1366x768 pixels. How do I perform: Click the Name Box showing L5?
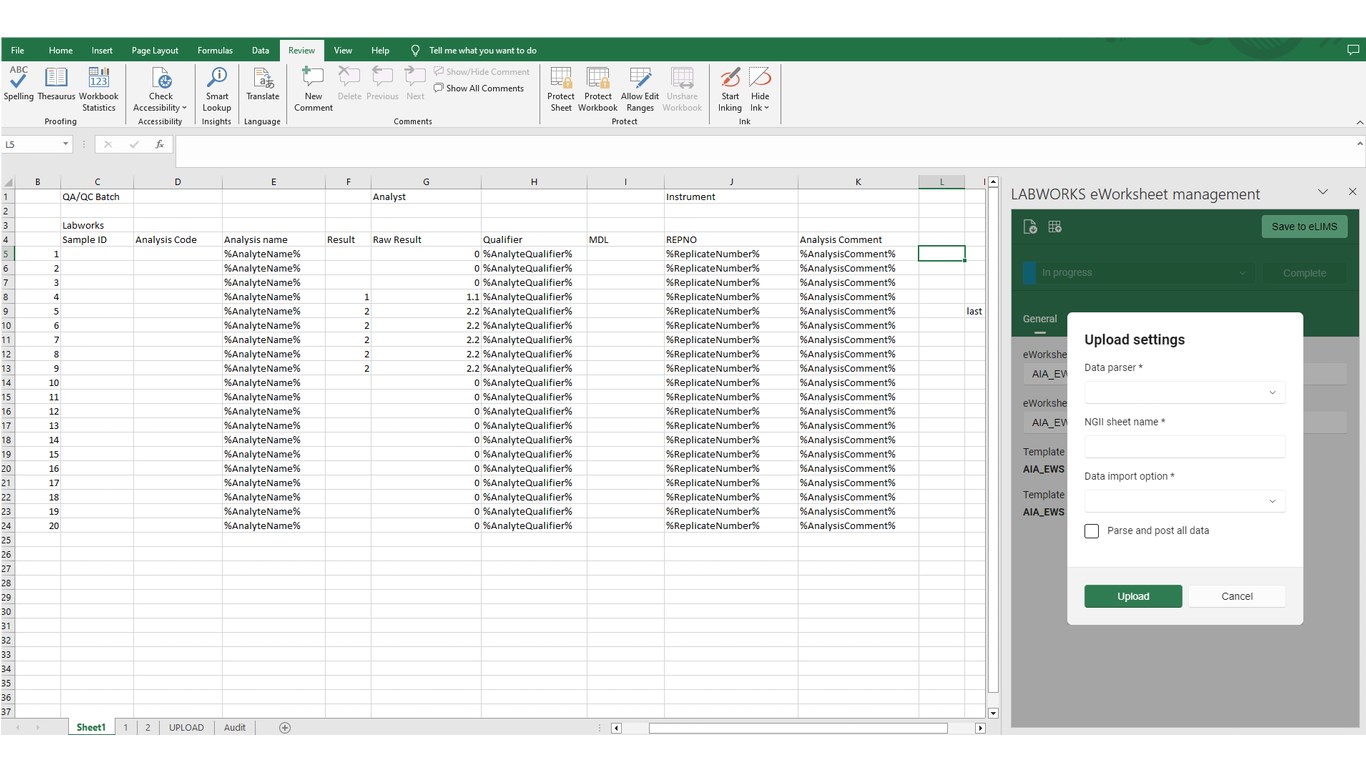(31, 144)
